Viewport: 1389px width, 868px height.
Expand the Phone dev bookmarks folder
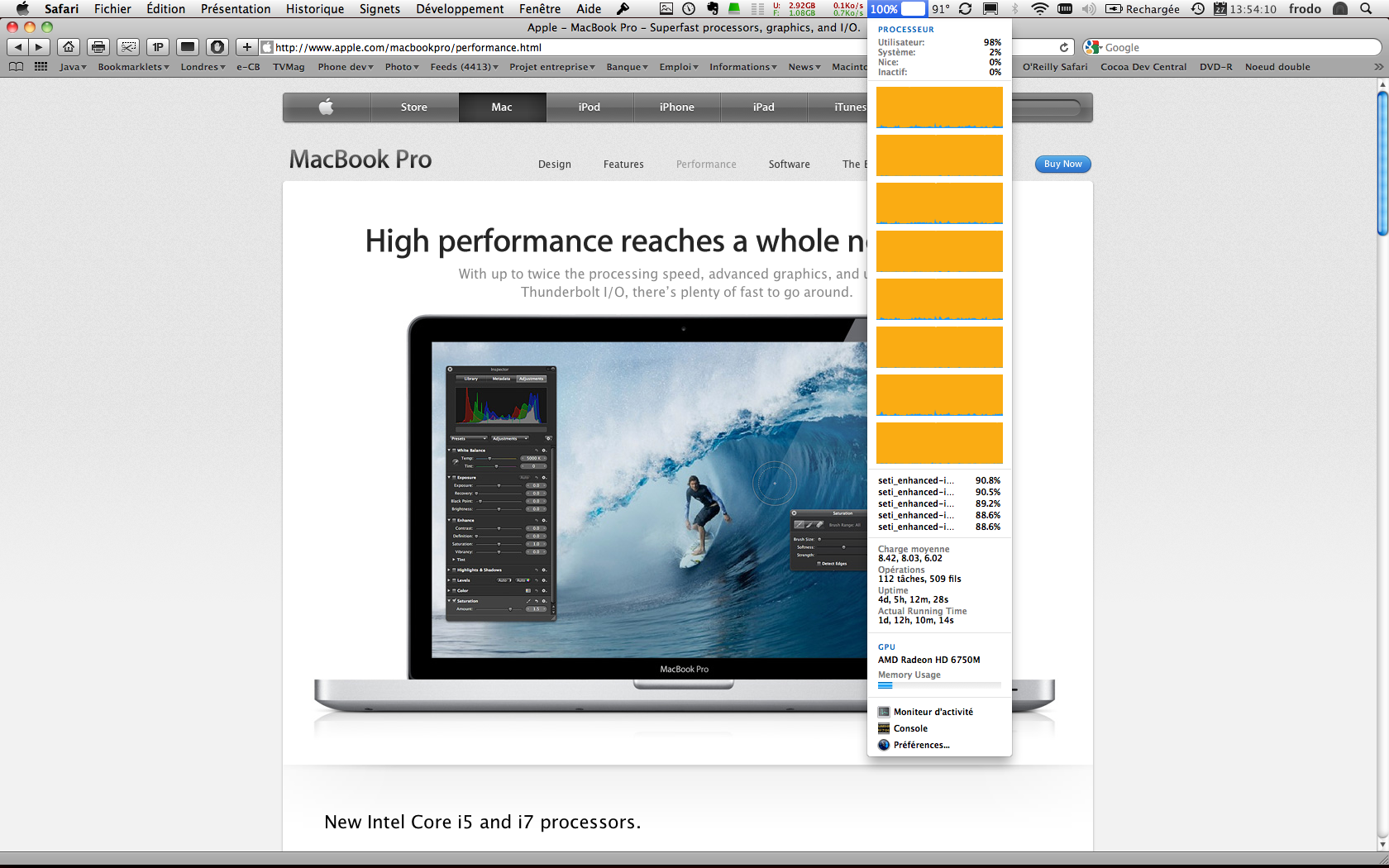point(346,67)
